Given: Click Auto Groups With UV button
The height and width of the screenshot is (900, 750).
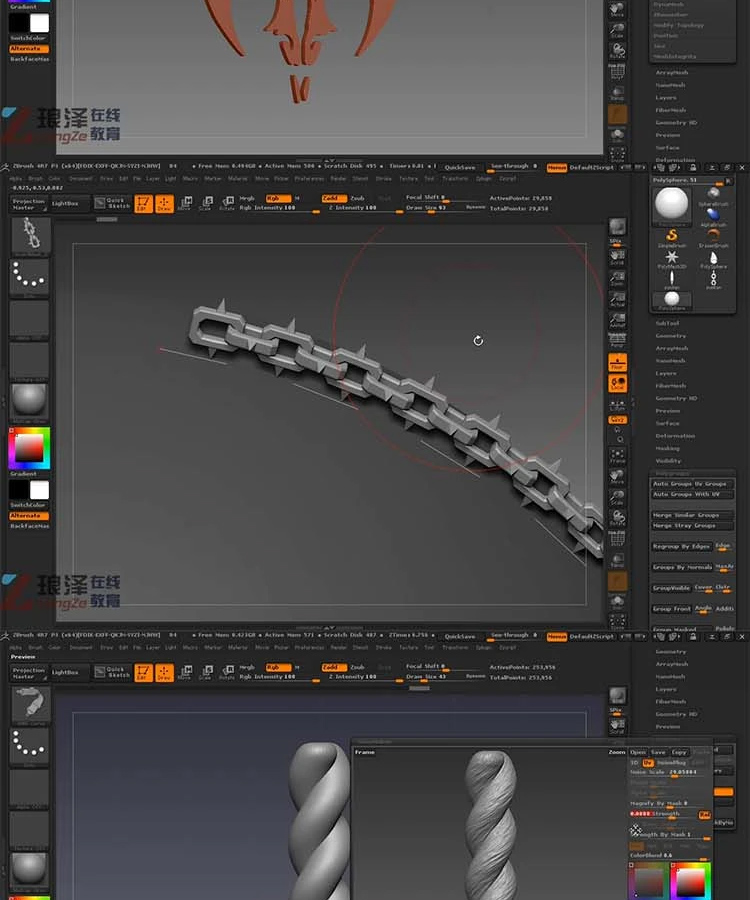Looking at the screenshot, I should 692,494.
